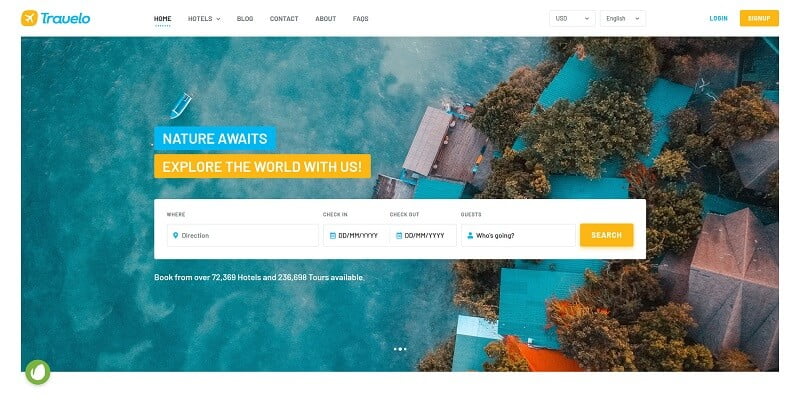Click the location pin icon in Direction field

176,236
